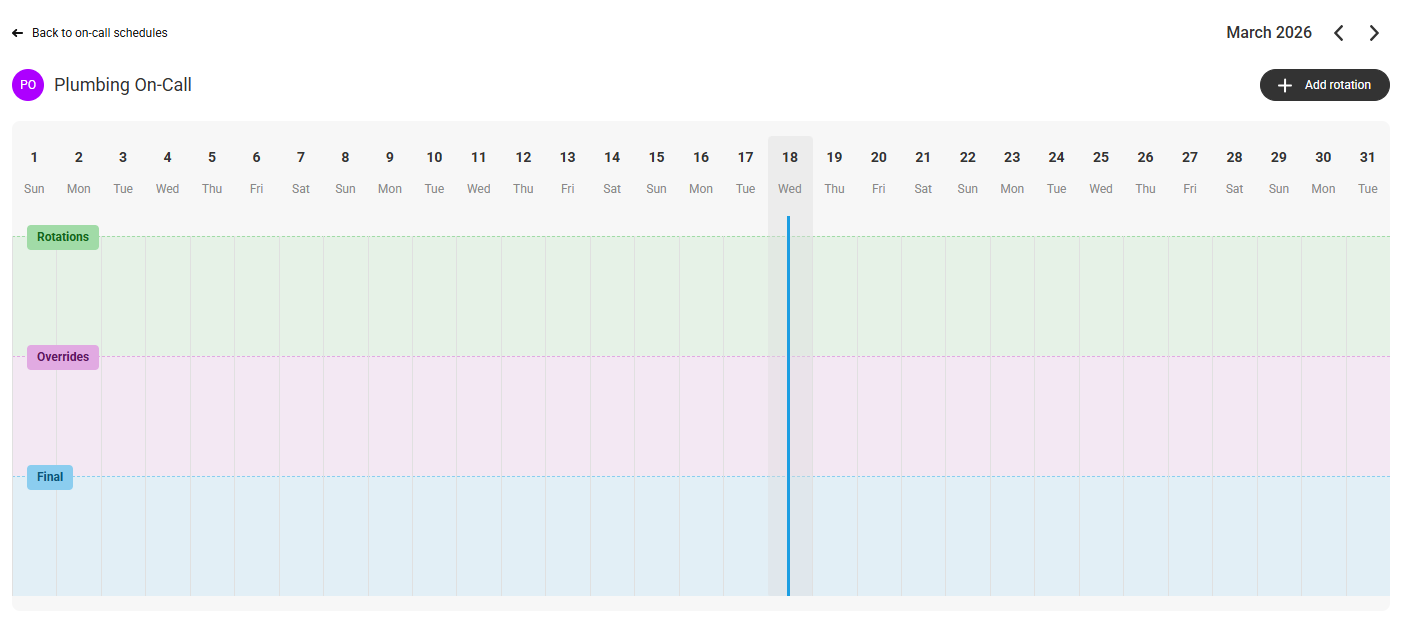Select day 28 Sat header
1401x623 pixels.
pos(1235,172)
